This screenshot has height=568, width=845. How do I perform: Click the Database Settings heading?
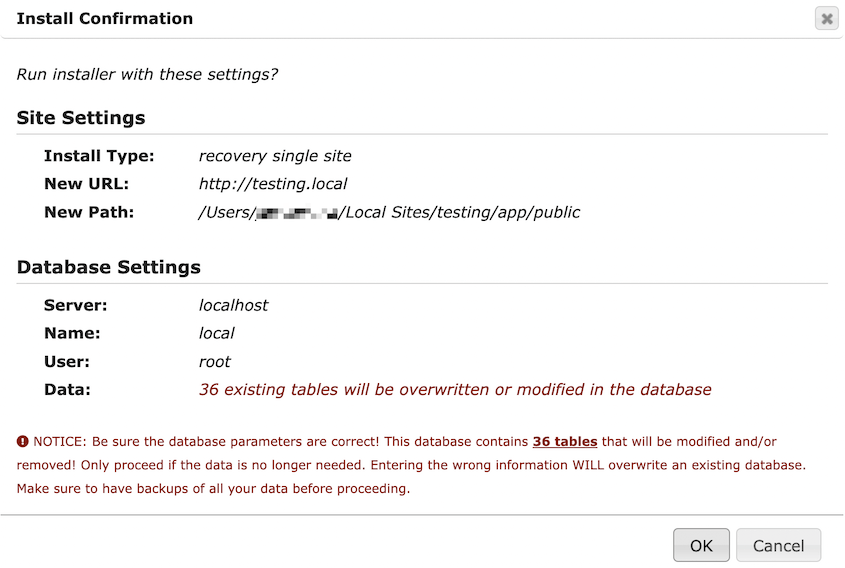[108, 267]
